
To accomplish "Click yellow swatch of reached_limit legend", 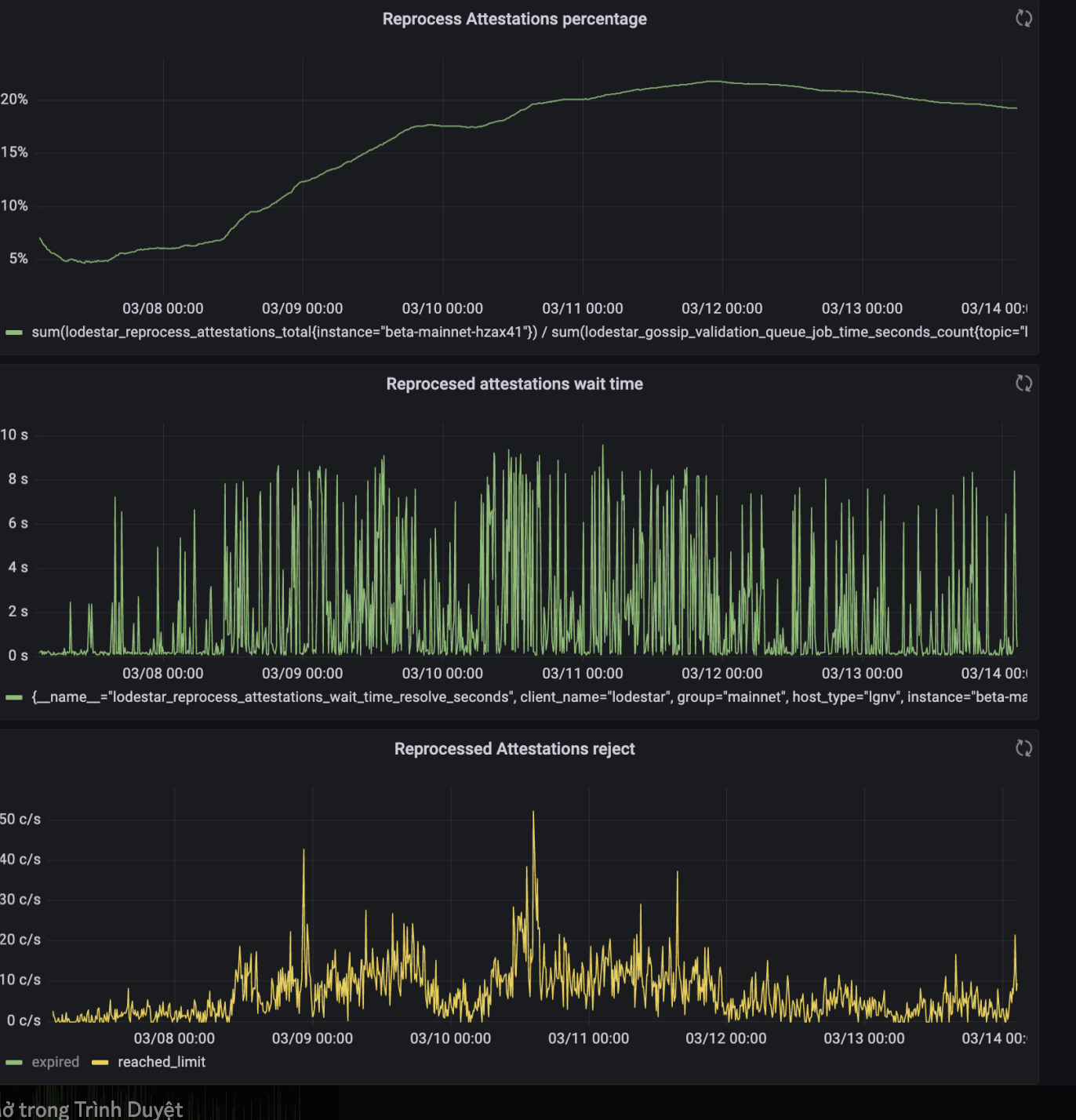I will pos(100,1063).
